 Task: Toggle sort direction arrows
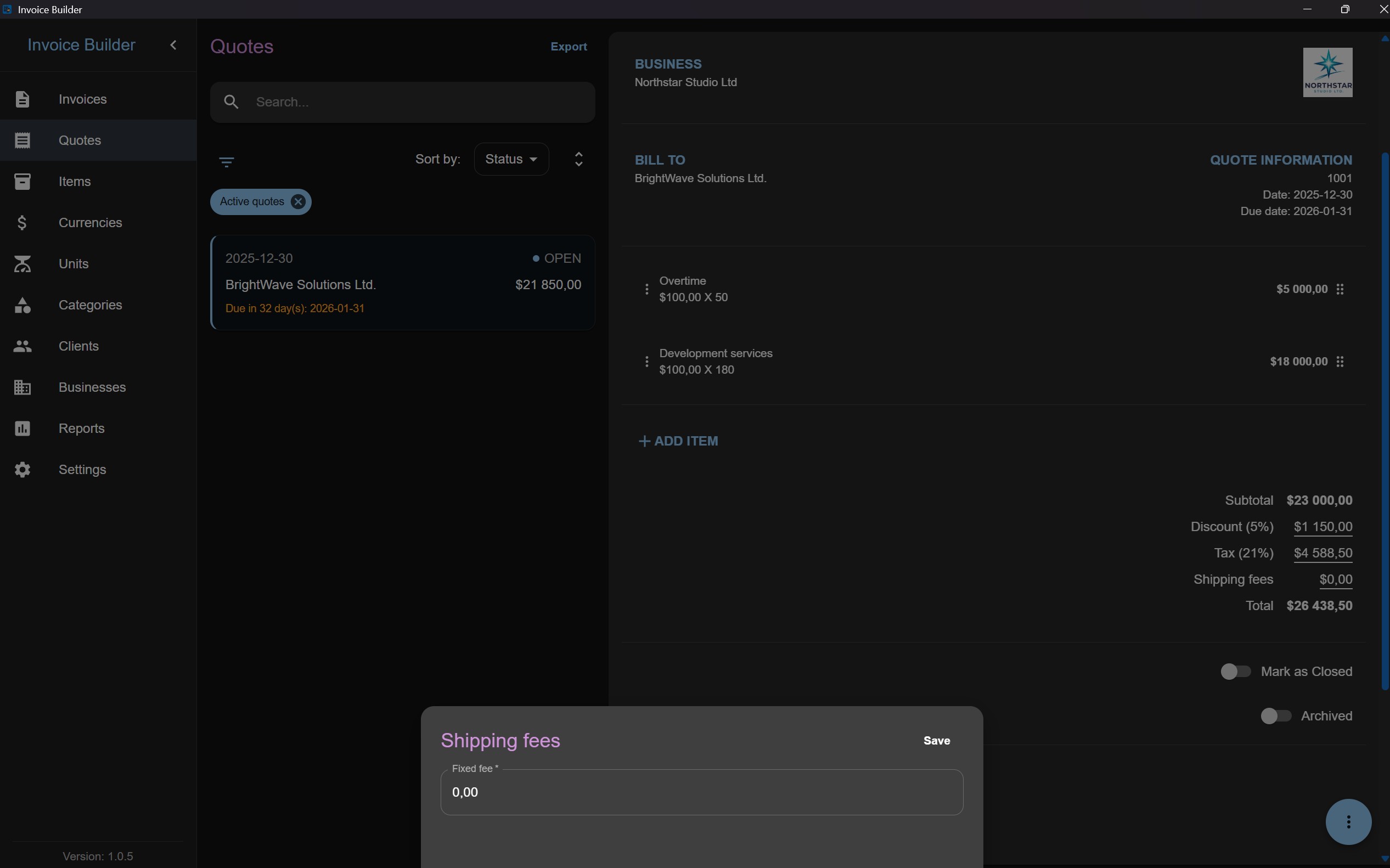click(x=579, y=159)
